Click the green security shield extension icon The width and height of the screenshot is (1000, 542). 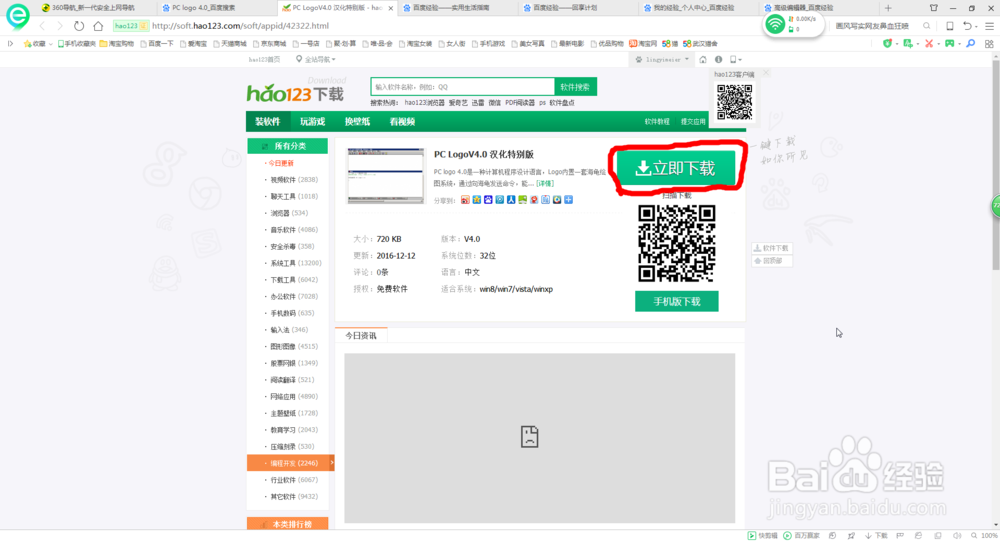(887, 43)
